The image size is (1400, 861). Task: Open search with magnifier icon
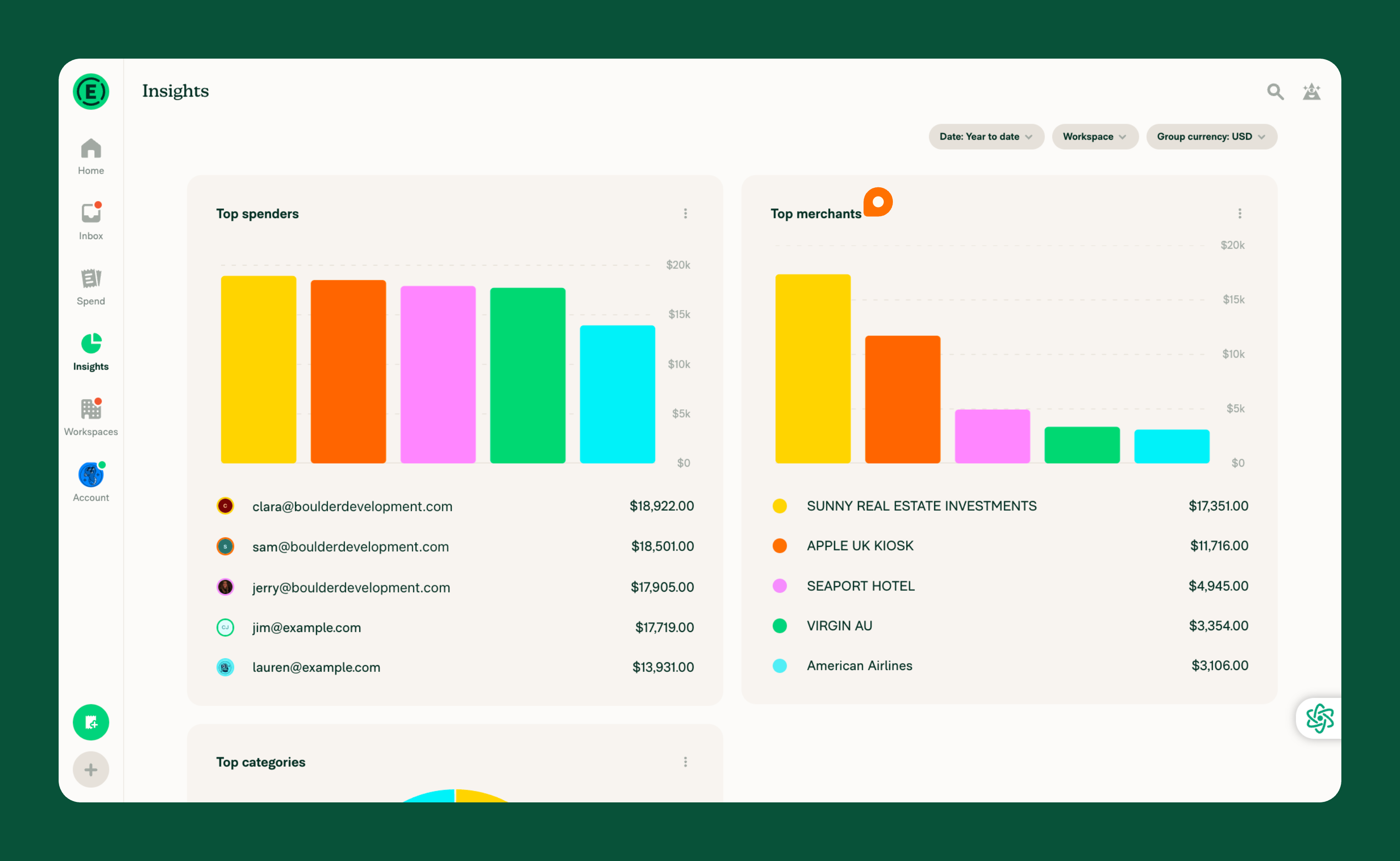(1275, 92)
